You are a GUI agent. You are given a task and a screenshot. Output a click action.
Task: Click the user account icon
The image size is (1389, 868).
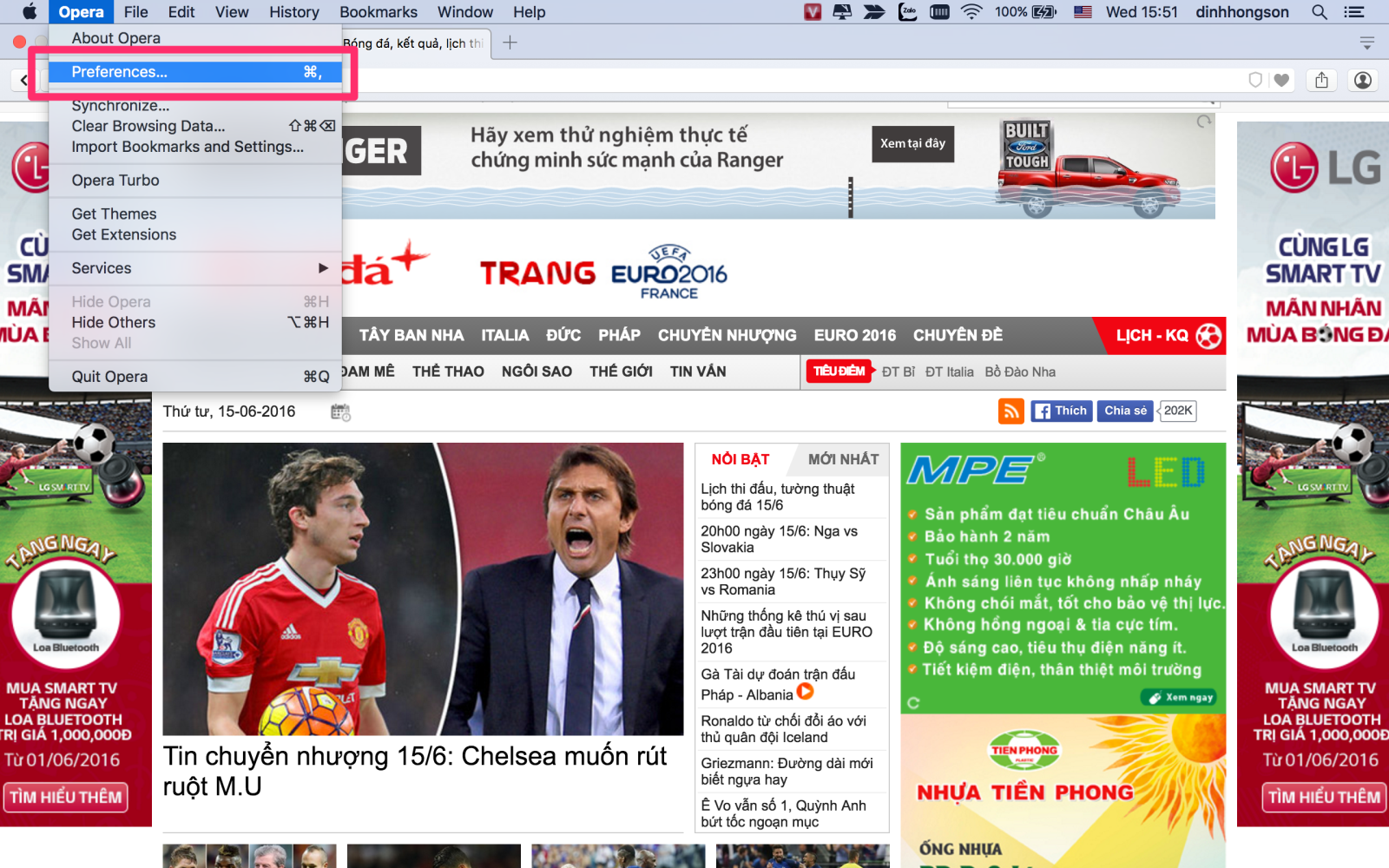pos(1363,80)
